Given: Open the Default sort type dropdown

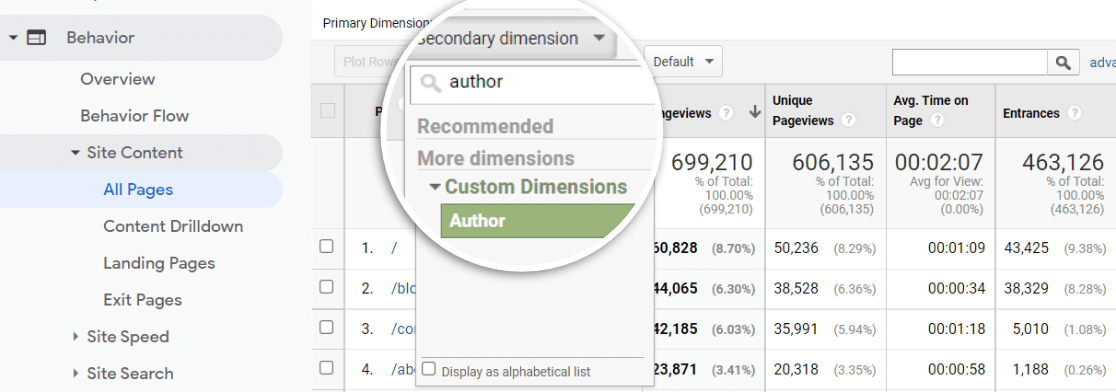Looking at the screenshot, I should [683, 62].
